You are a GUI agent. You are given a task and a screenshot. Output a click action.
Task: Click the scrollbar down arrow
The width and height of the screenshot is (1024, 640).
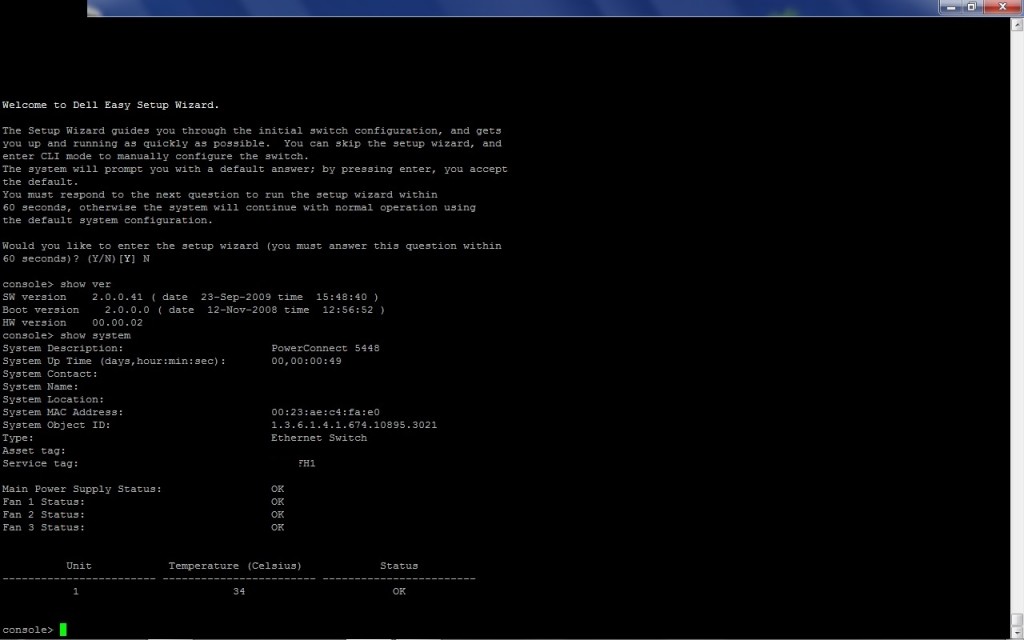pyautogui.click(x=1017, y=633)
